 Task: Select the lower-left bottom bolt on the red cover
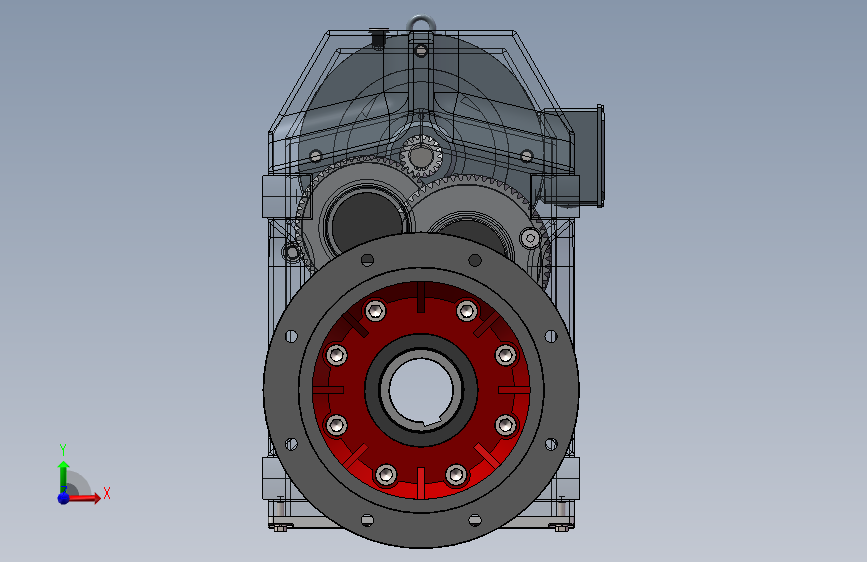click(x=386, y=475)
